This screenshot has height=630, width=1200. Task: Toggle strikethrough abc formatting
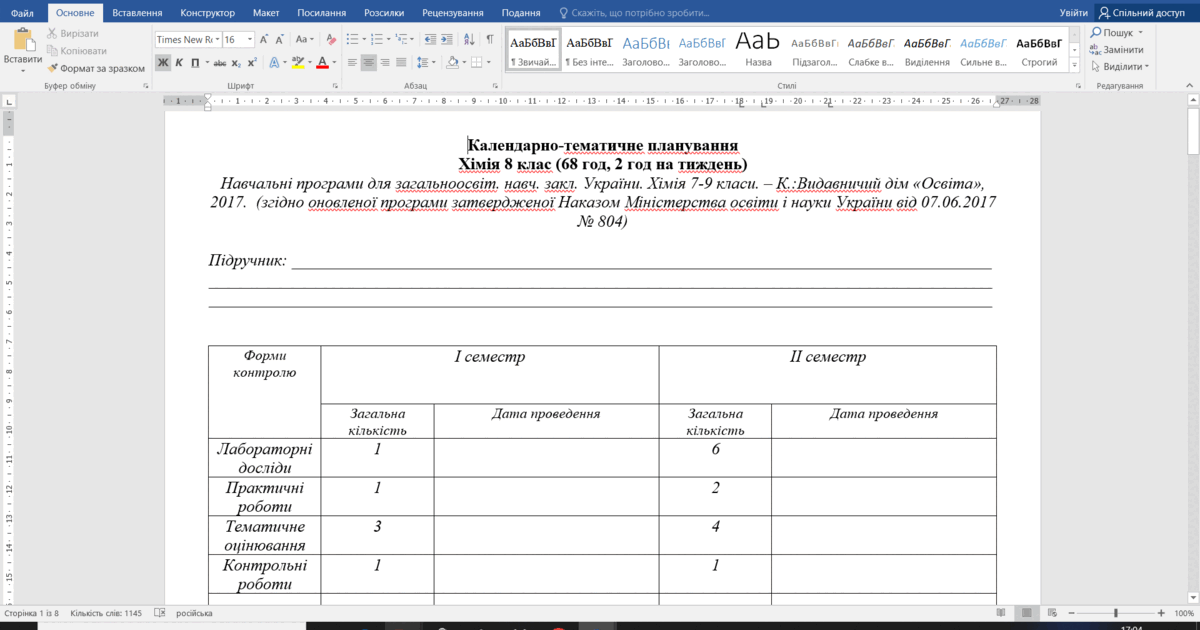point(220,62)
